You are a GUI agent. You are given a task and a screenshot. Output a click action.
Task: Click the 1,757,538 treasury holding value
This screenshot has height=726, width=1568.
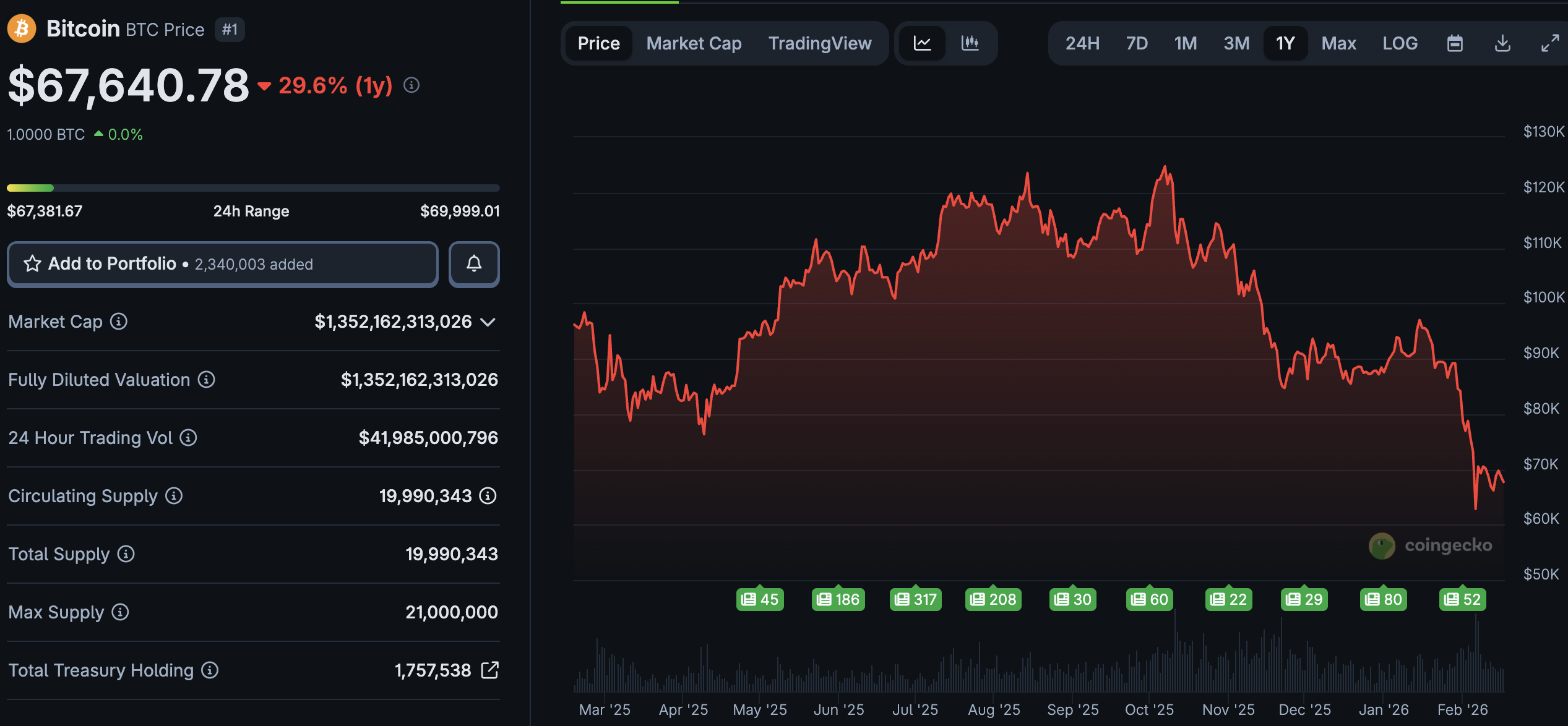[x=433, y=670]
